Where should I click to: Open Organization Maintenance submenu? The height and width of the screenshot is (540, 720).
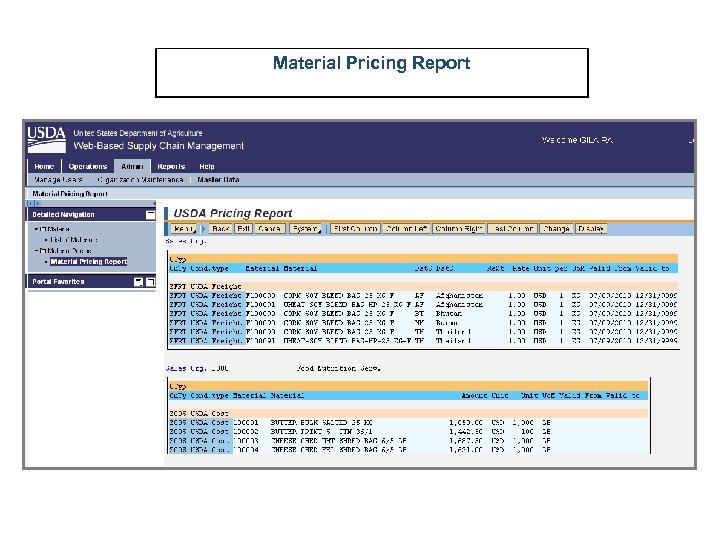click(140, 180)
